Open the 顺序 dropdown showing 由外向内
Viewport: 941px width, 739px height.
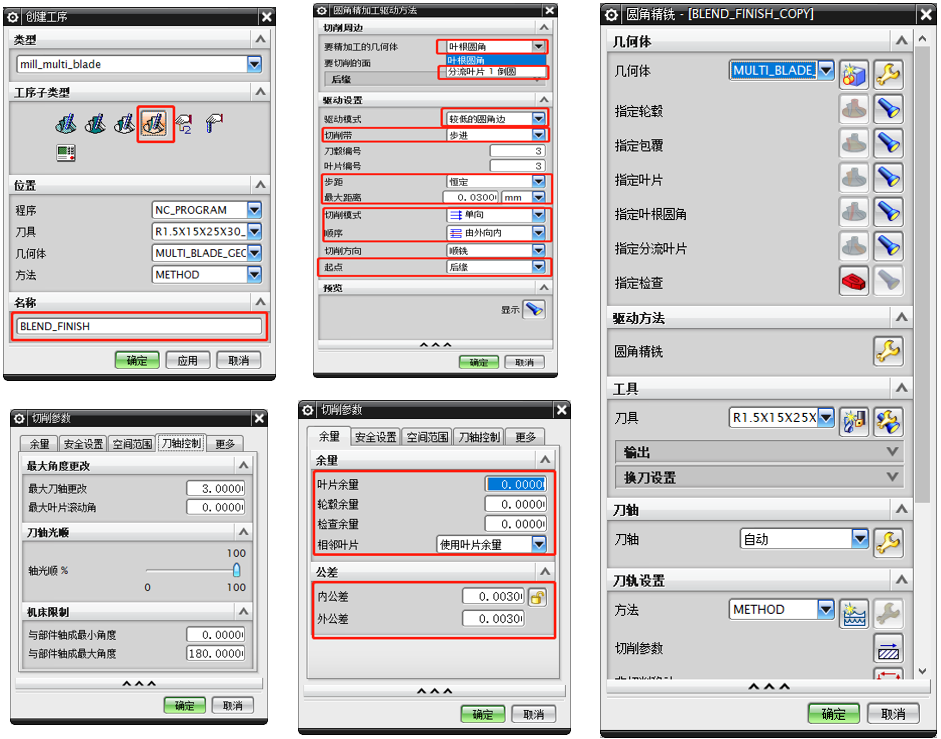point(538,233)
